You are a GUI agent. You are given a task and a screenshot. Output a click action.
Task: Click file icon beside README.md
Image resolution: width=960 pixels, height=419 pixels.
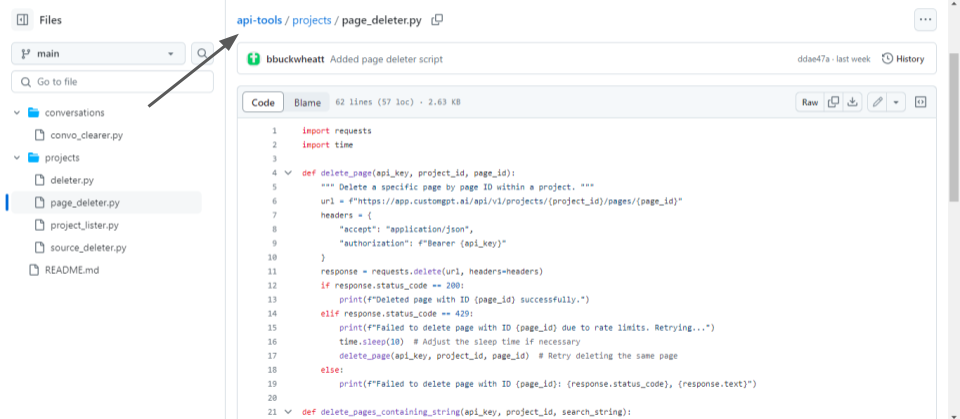coord(34,270)
